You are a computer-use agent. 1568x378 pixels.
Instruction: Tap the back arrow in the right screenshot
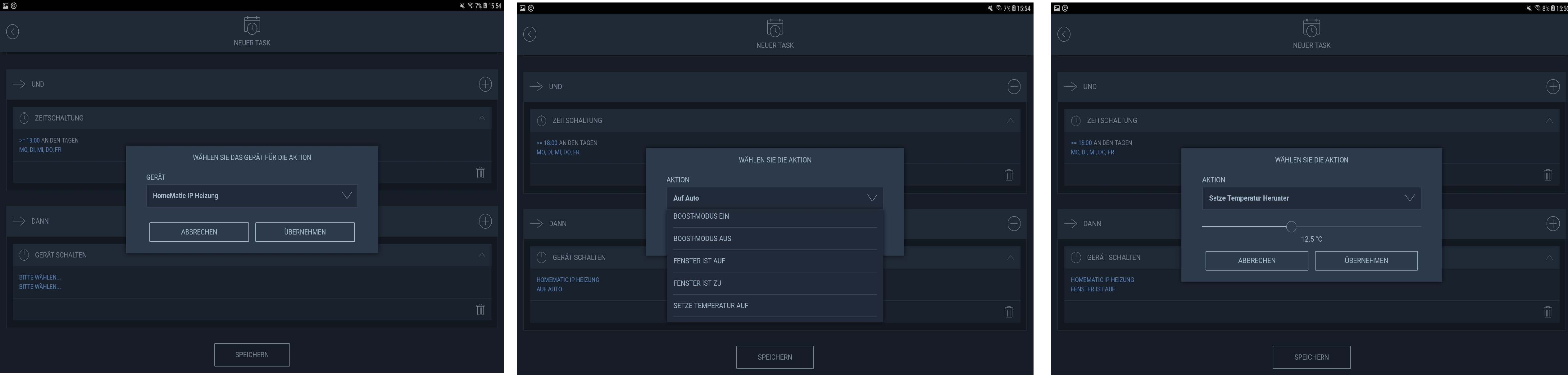point(1064,34)
